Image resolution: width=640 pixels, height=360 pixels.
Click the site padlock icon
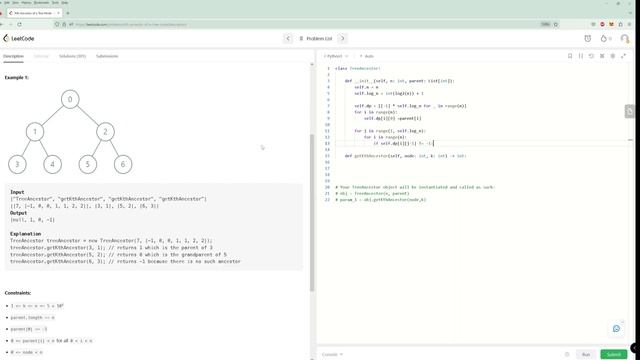[64, 24]
